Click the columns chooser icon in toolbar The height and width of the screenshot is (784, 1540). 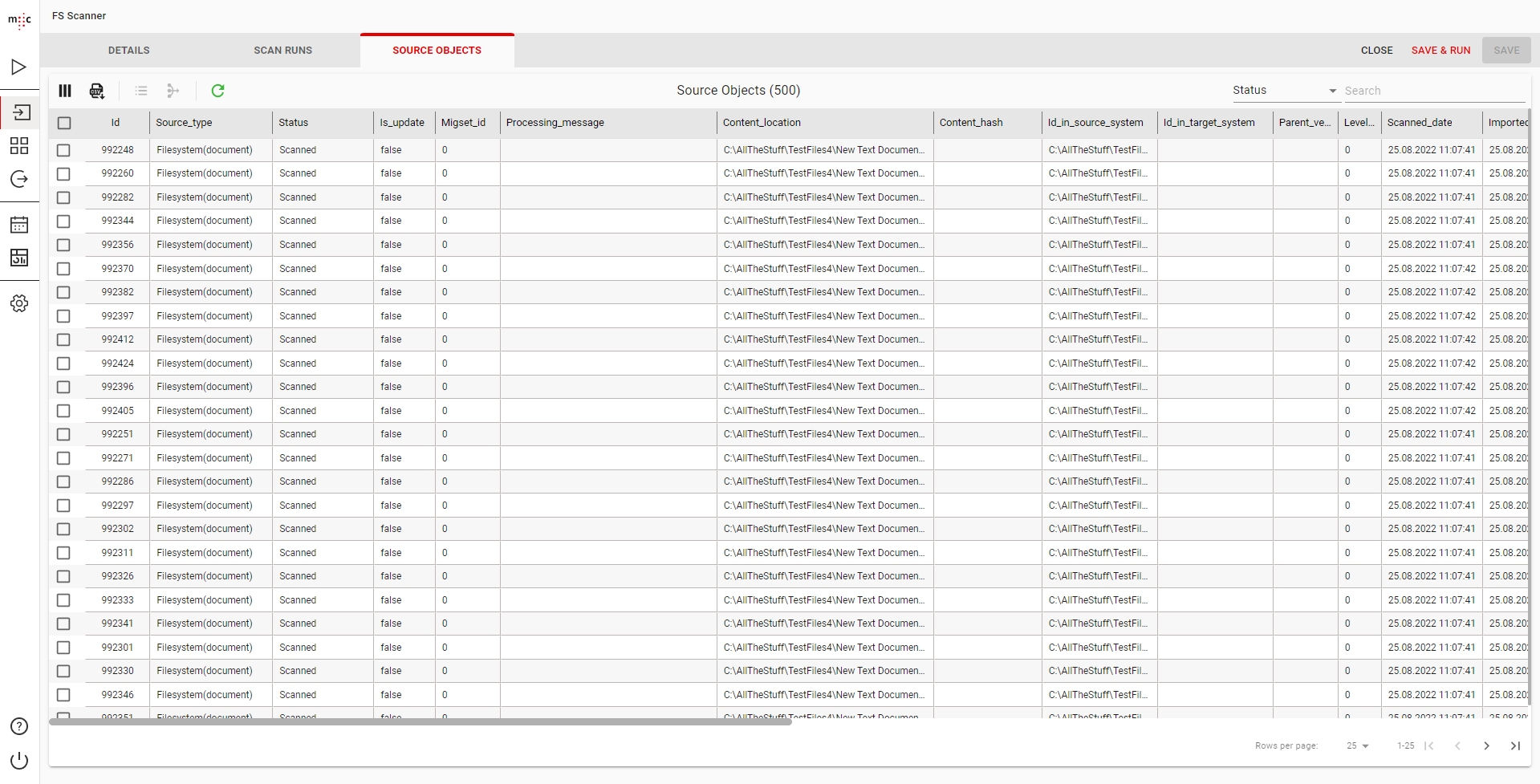(65, 91)
